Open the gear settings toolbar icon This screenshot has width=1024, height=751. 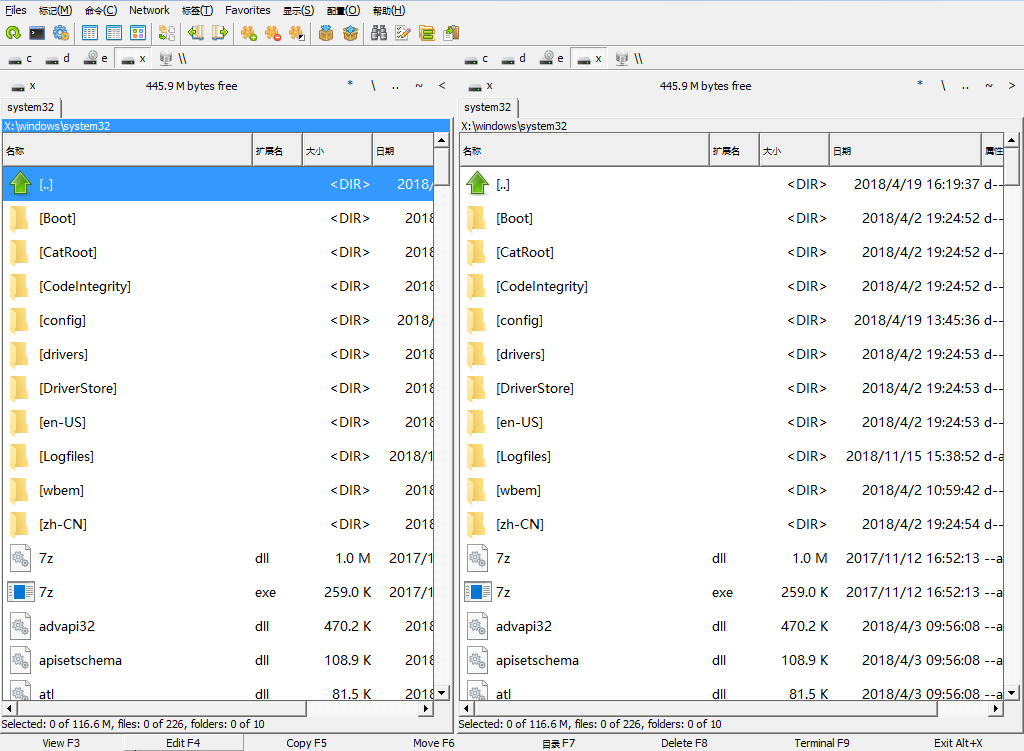pos(61,33)
